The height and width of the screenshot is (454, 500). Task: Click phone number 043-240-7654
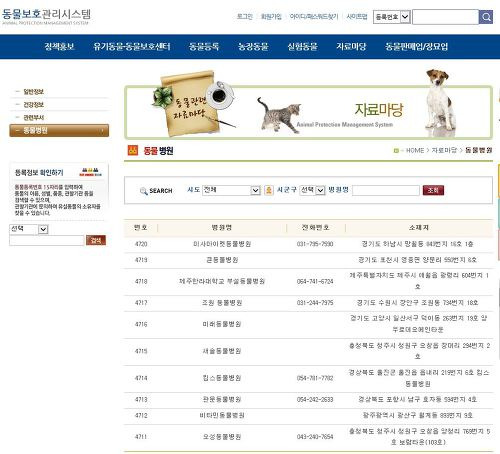tap(315, 437)
